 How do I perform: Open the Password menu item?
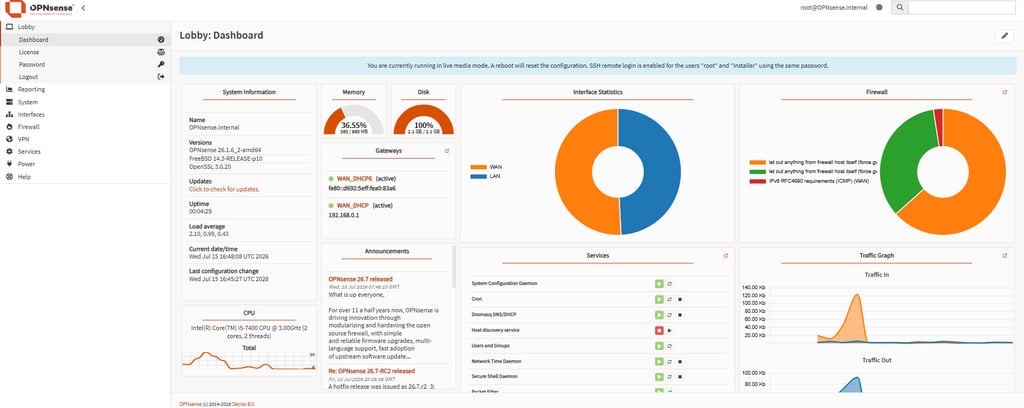point(85,65)
